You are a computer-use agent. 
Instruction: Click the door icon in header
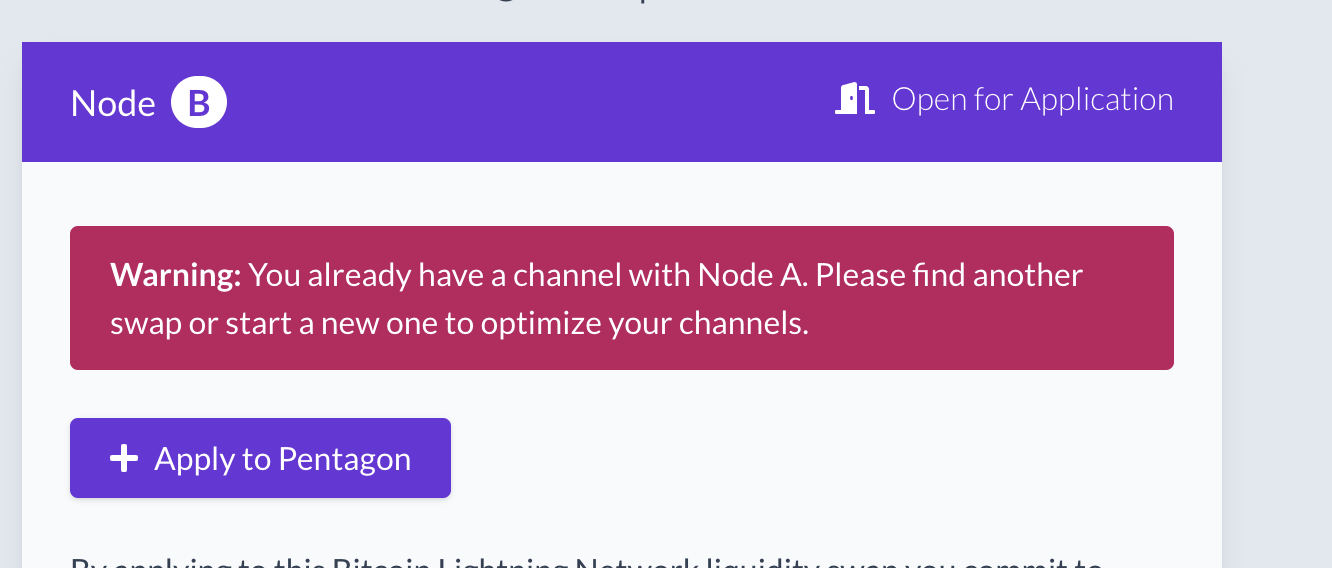pos(853,99)
